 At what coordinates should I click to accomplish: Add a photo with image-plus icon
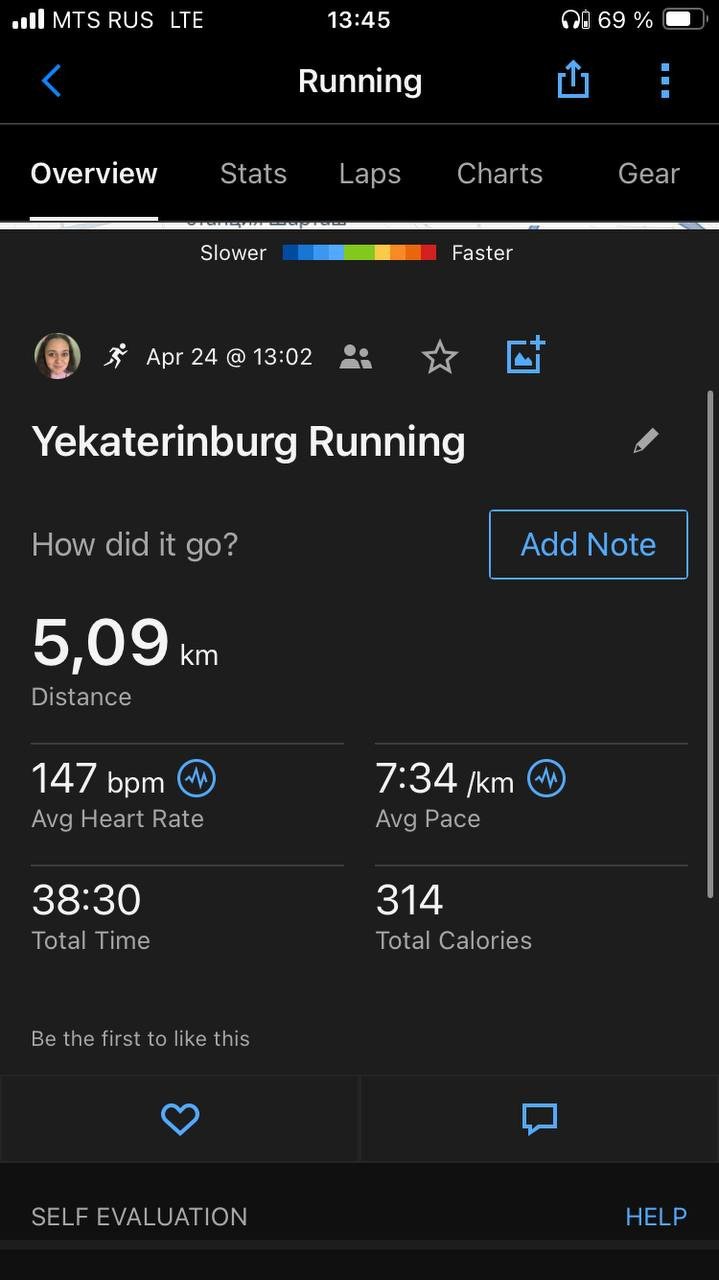coord(525,355)
